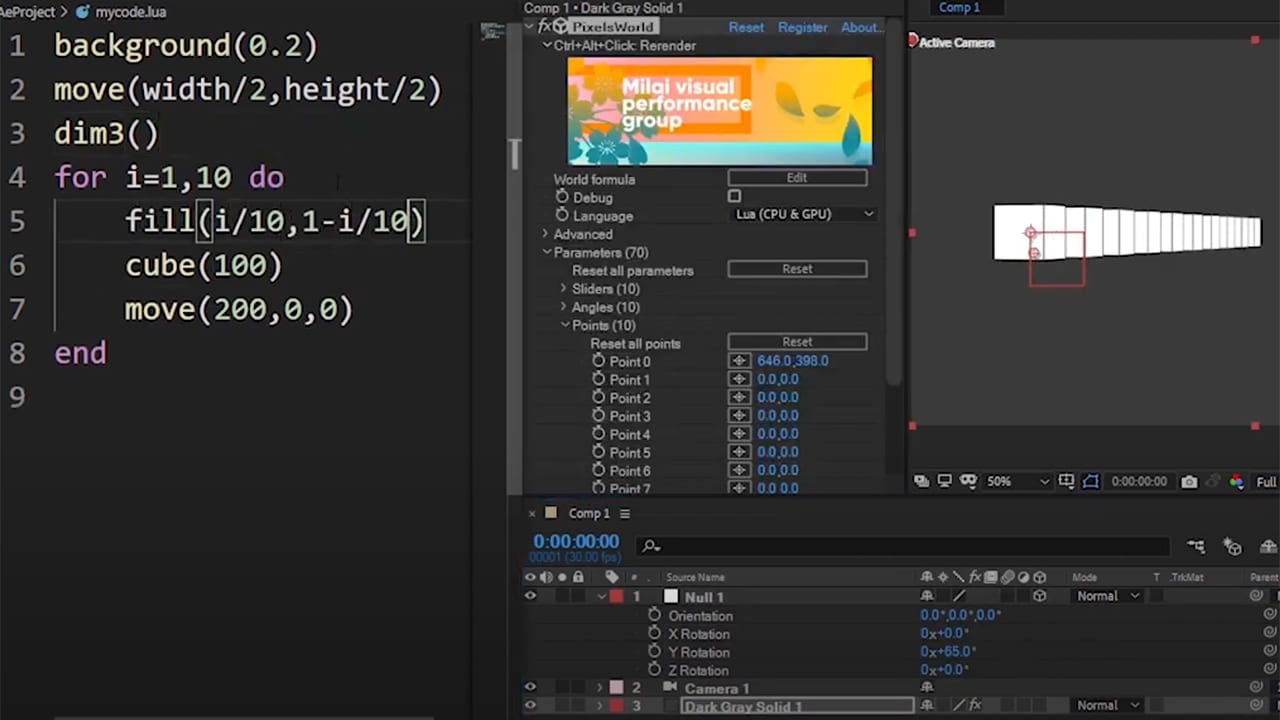
Task: Click the snapshot camera icon in viewer
Action: [1189, 481]
